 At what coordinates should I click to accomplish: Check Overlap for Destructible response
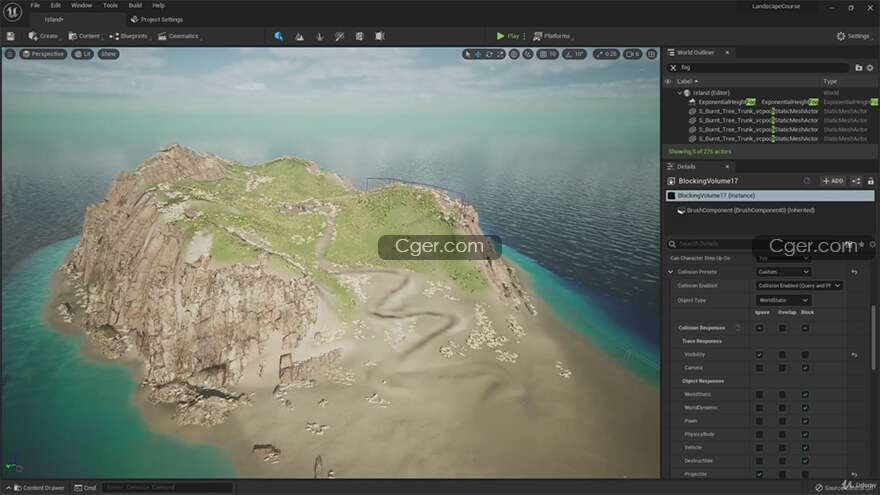tap(782, 461)
